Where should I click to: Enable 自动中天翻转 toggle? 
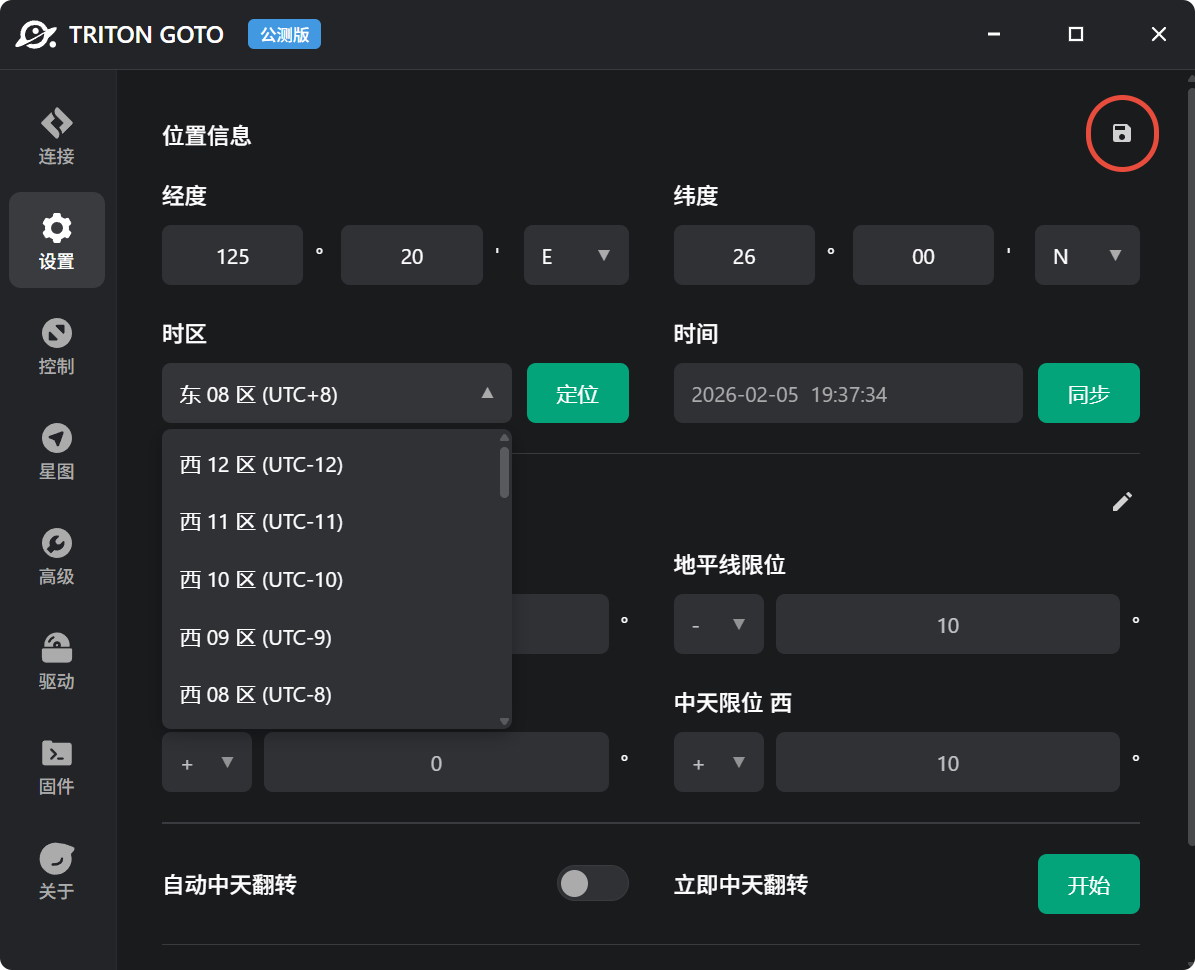point(593,883)
